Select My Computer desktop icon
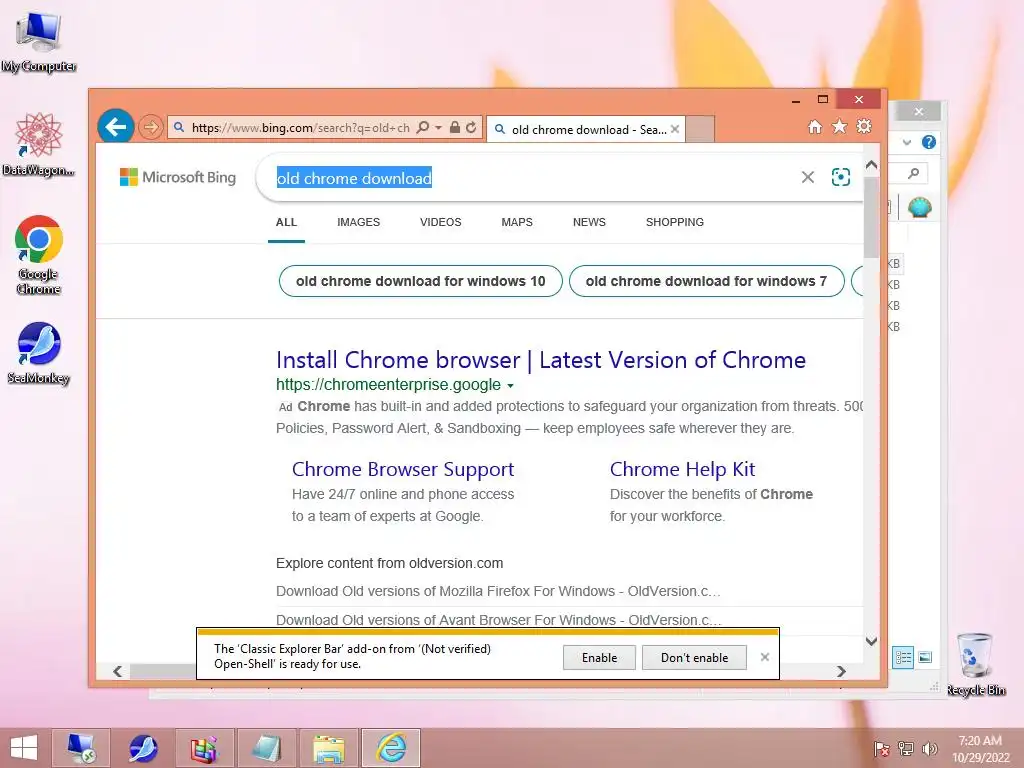This screenshot has height=768, width=1024. point(39,42)
